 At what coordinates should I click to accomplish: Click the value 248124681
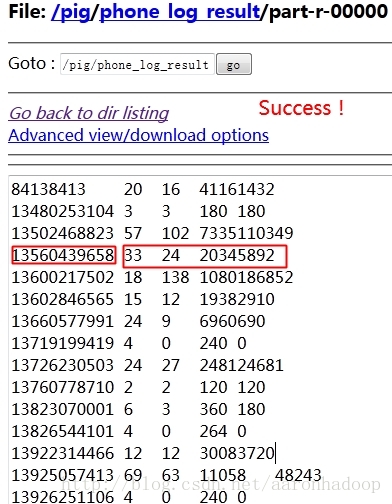click(x=241, y=365)
